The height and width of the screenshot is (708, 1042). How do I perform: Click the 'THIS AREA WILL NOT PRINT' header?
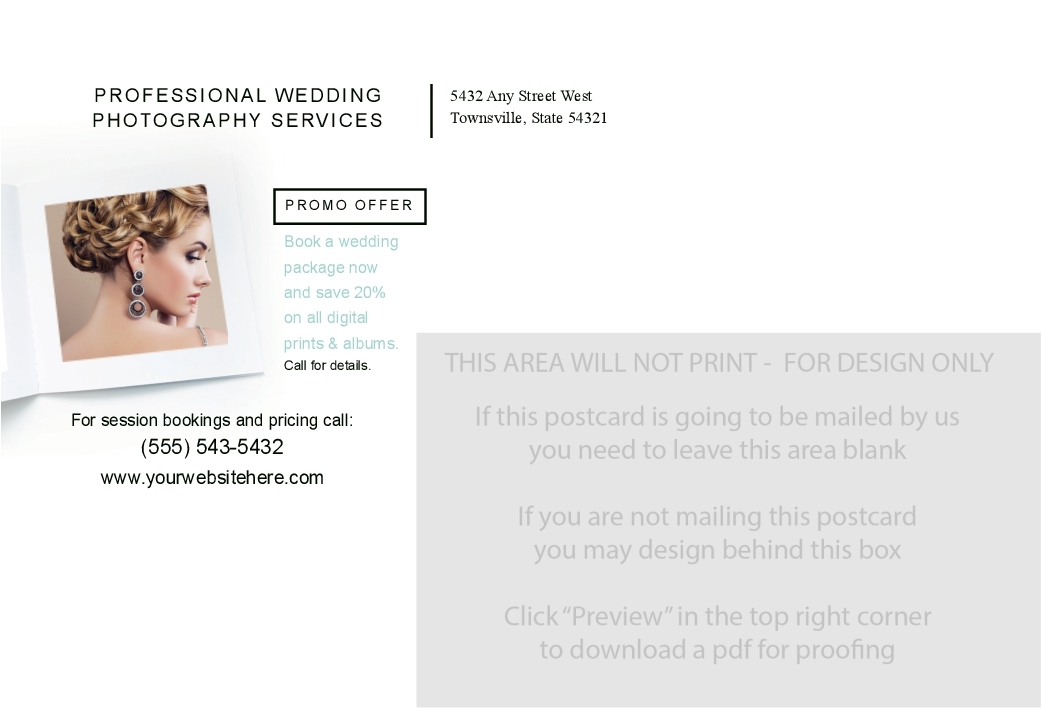point(719,363)
